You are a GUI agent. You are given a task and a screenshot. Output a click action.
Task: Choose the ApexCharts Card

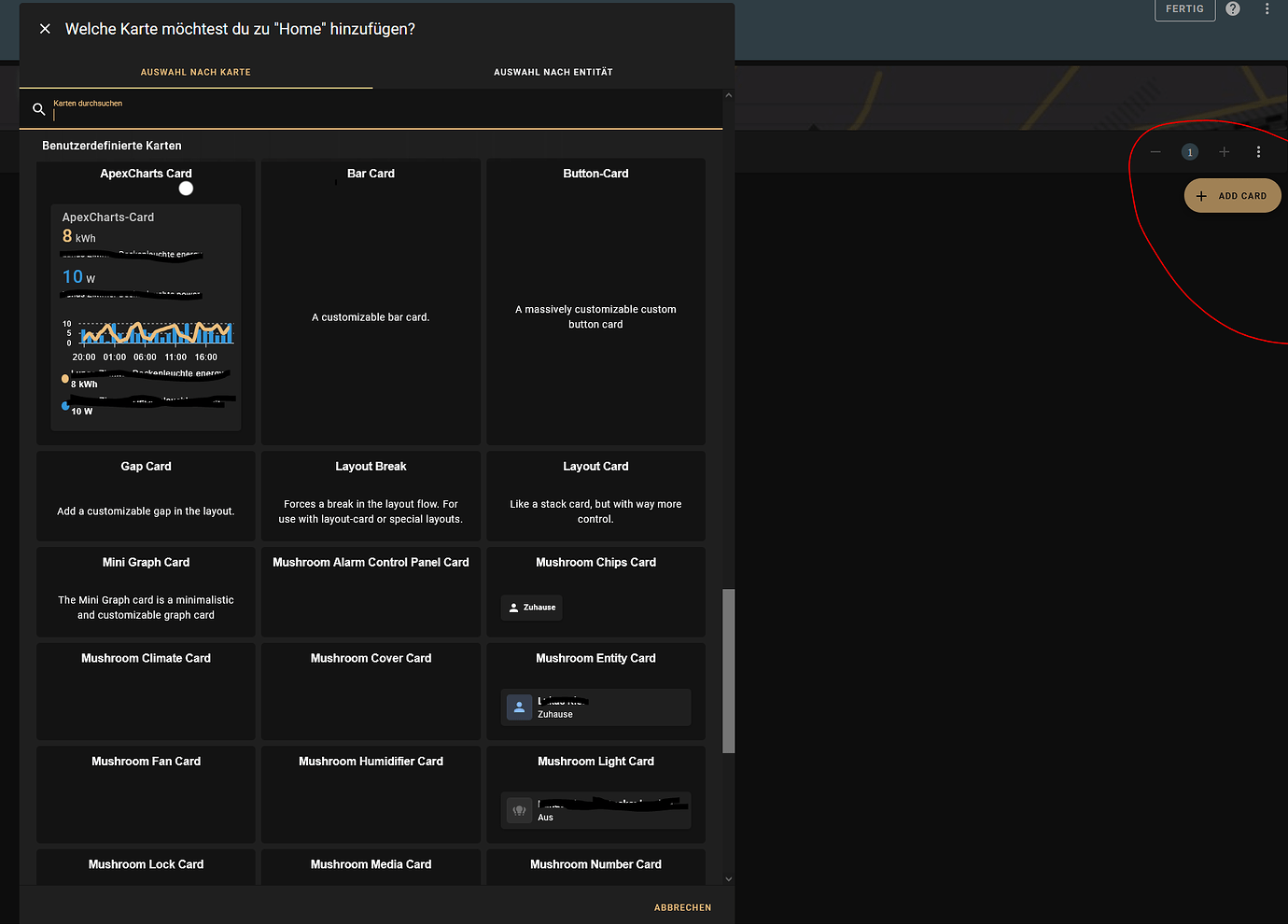[146, 301]
